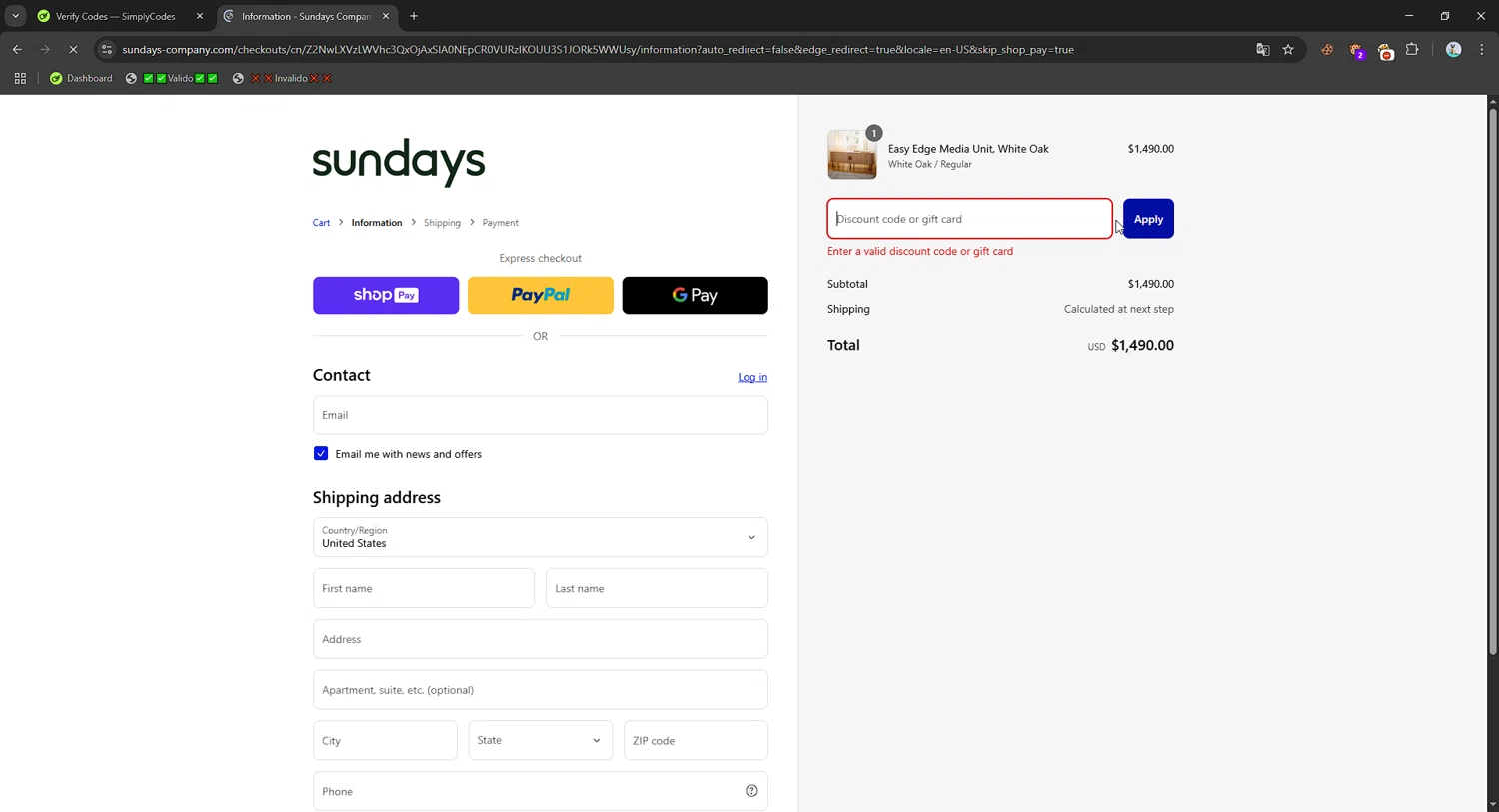1499x812 pixels.
Task: Check out with PayPal
Action: point(541,295)
